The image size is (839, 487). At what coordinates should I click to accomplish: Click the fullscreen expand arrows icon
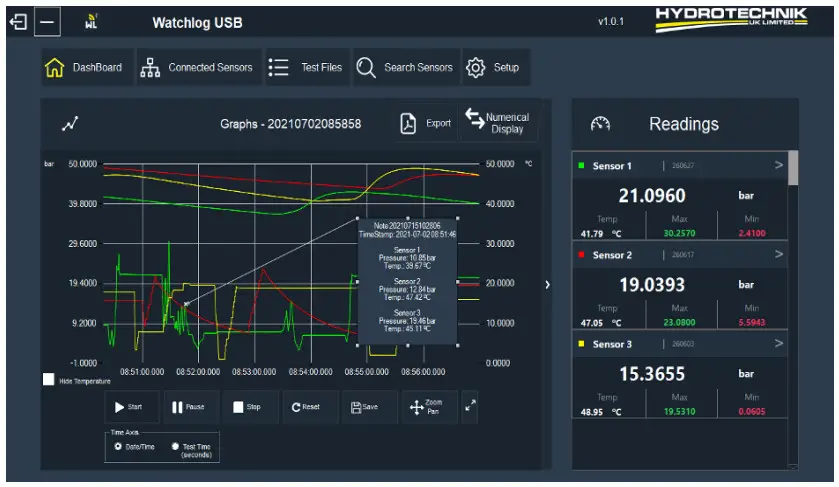tap(470, 406)
